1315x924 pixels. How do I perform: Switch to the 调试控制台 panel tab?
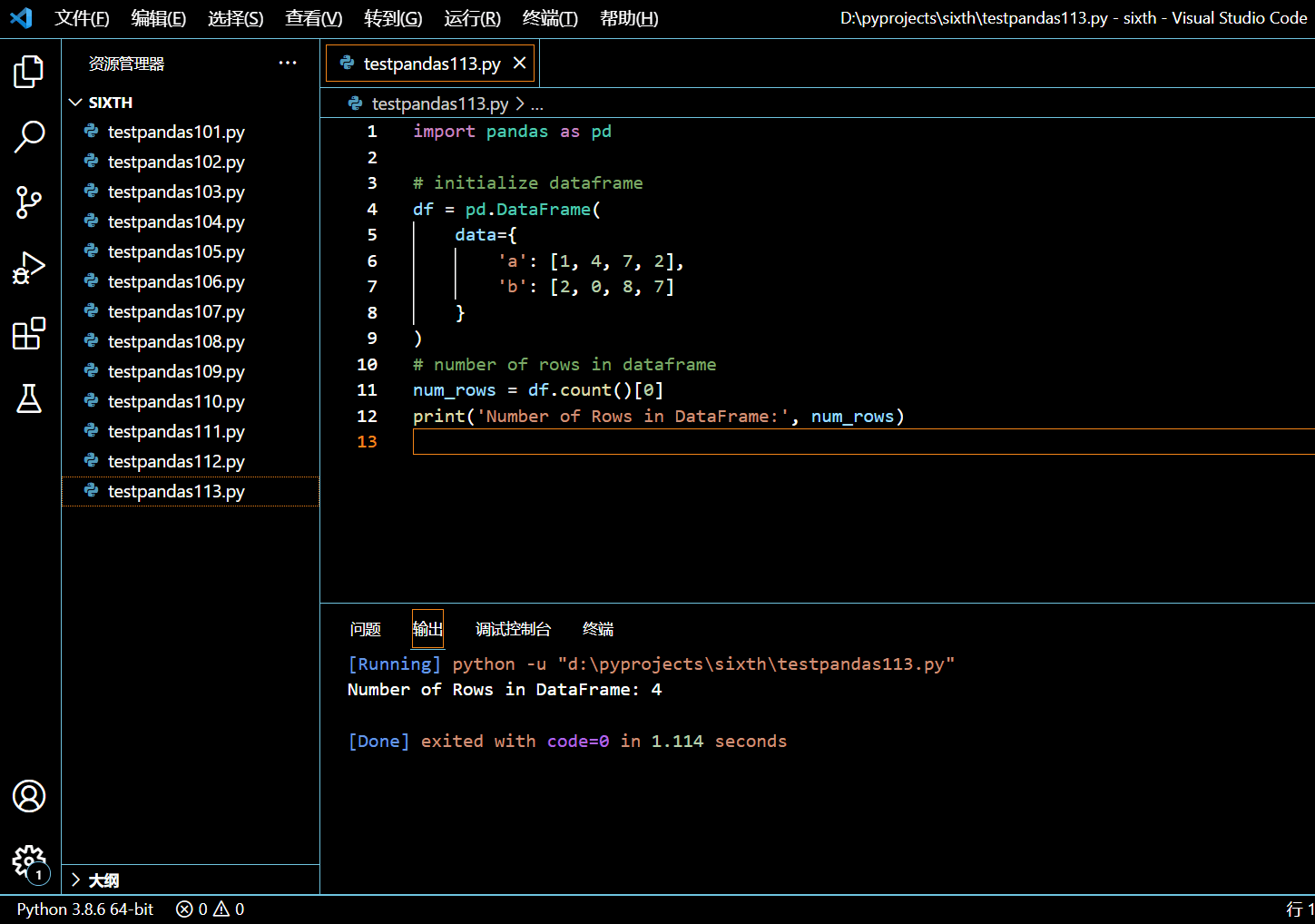pyautogui.click(x=513, y=629)
